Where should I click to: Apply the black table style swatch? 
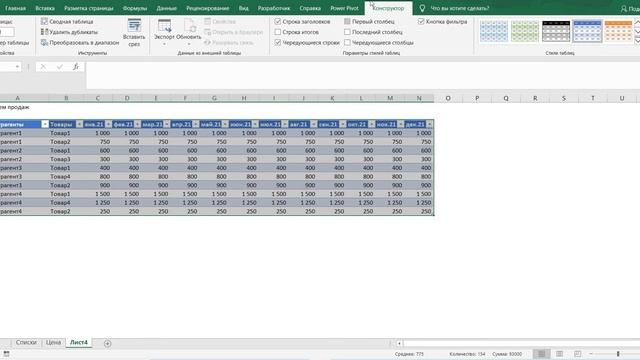click(x=556, y=31)
